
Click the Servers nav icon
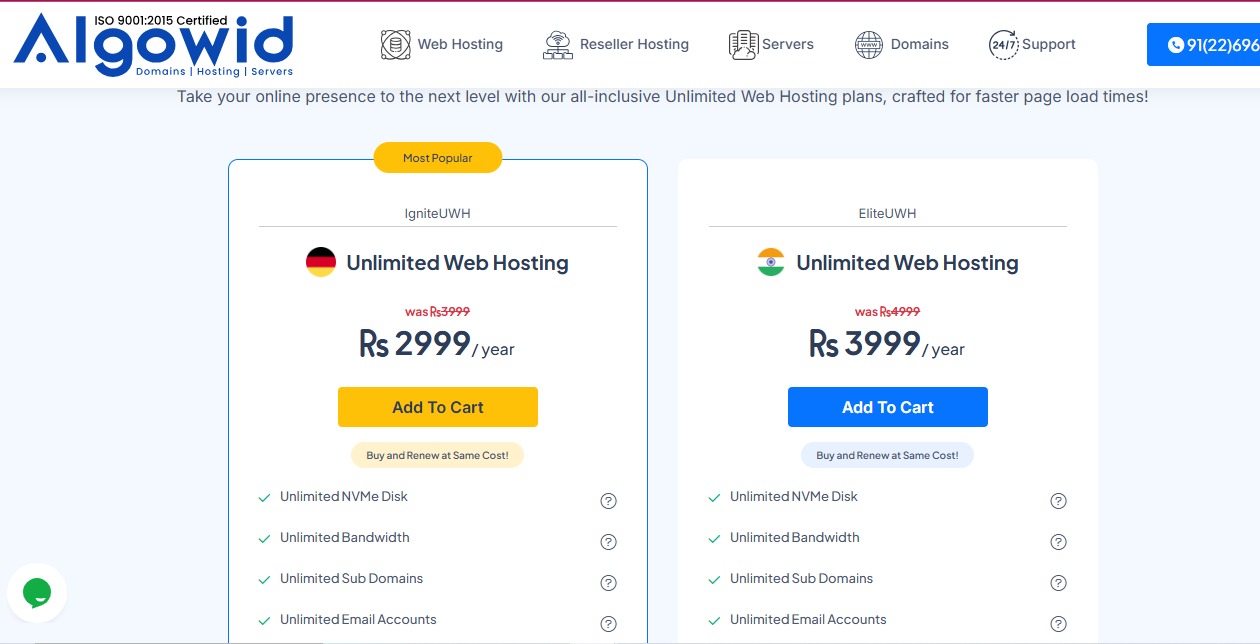pyautogui.click(x=743, y=45)
